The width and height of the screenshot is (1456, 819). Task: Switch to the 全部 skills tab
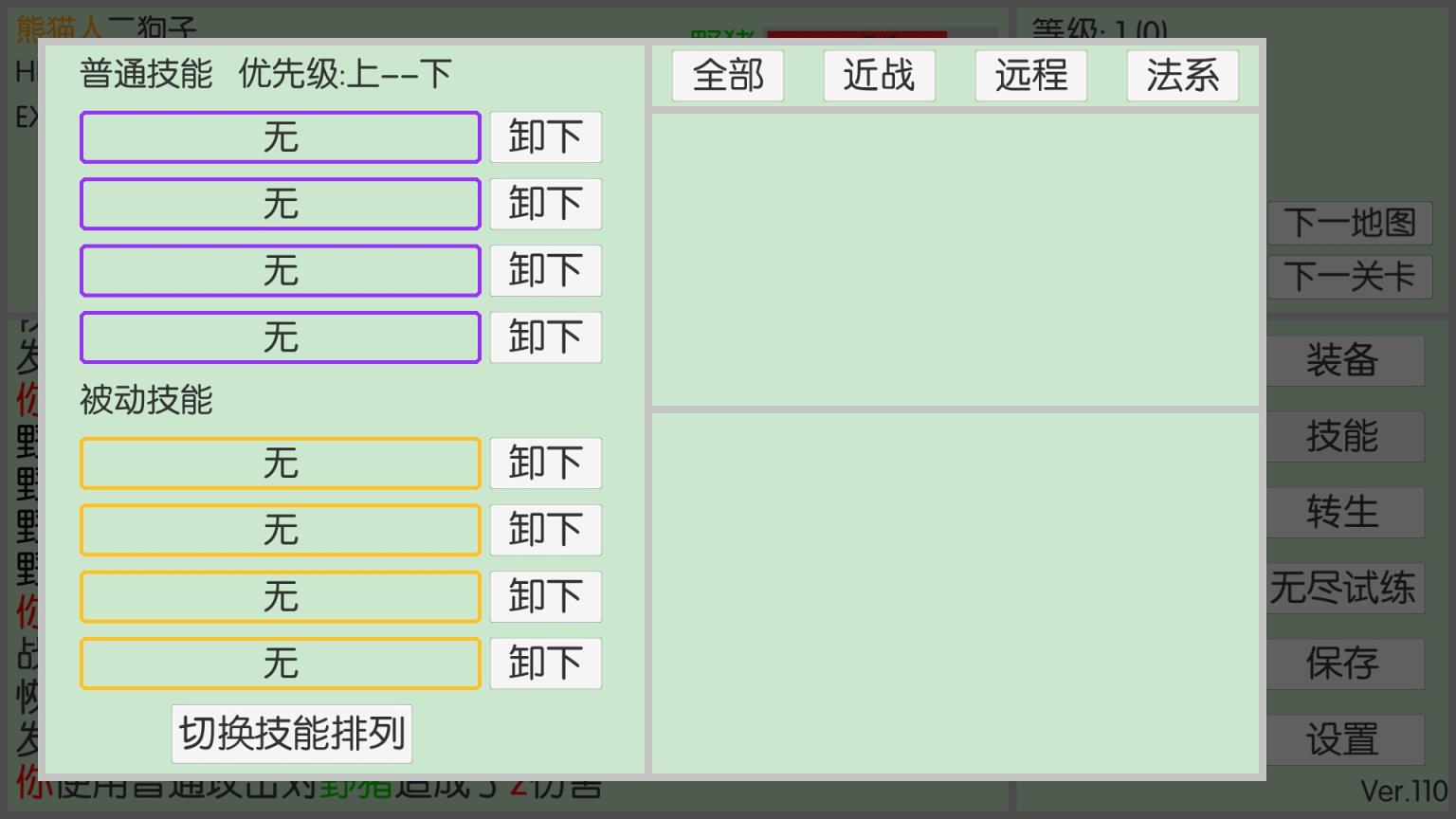point(726,75)
